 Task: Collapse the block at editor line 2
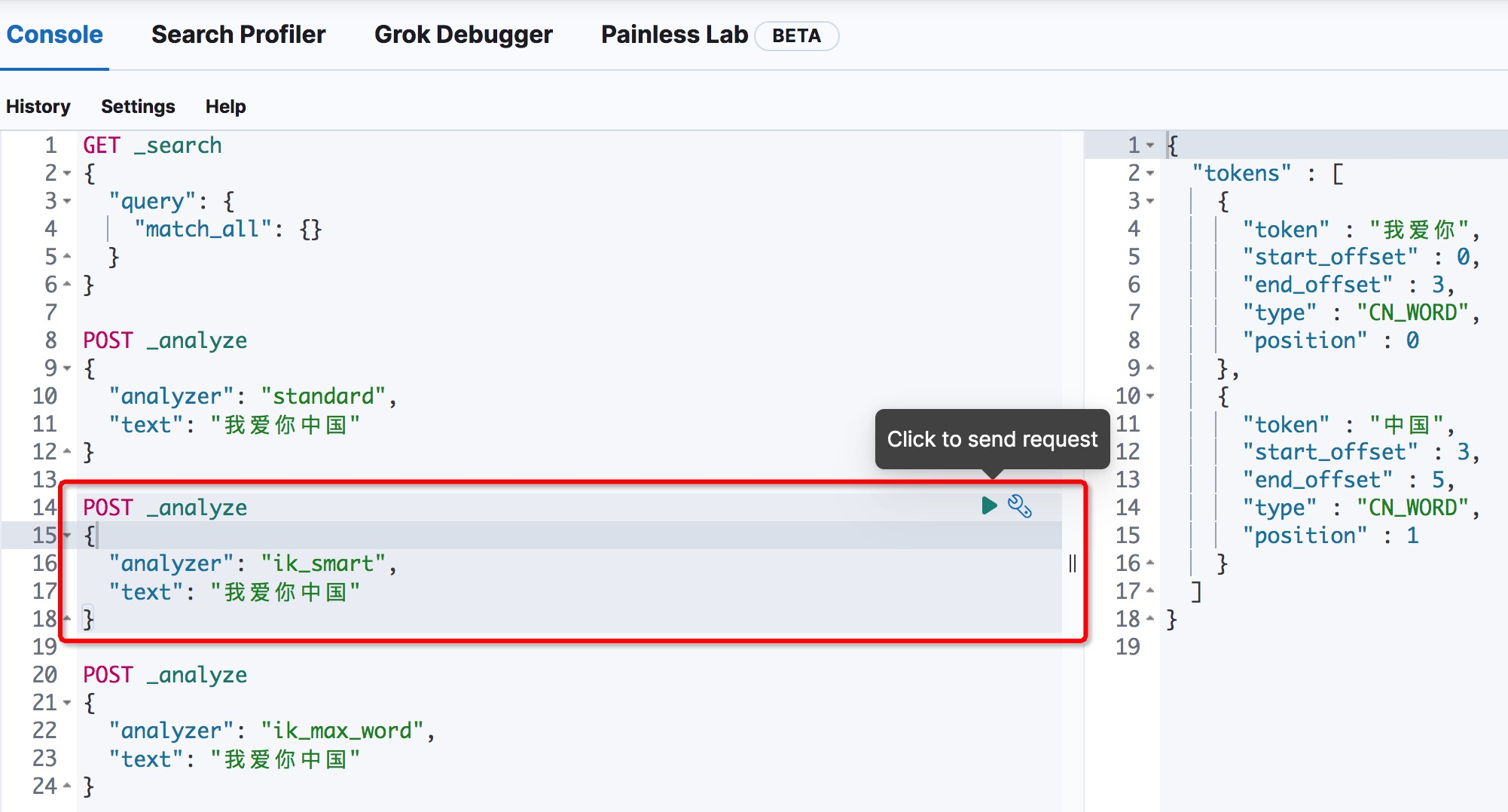click(x=67, y=173)
